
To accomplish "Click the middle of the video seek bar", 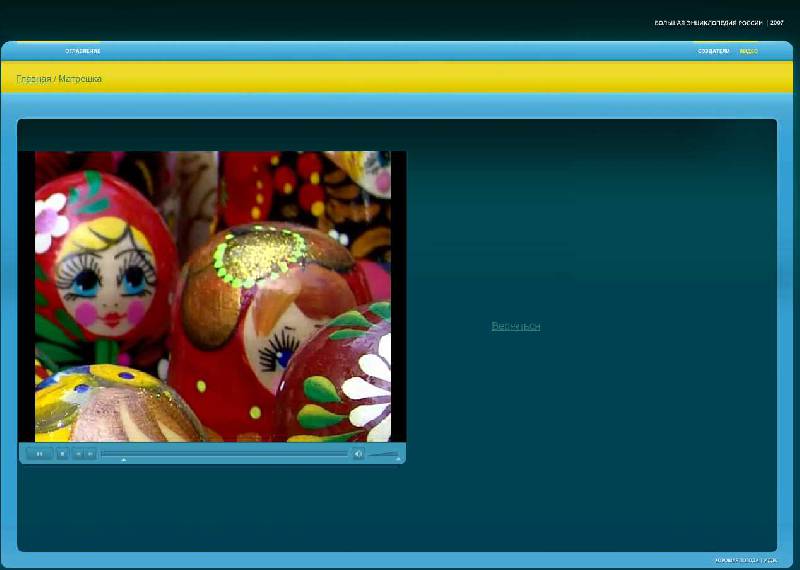I will [224, 454].
